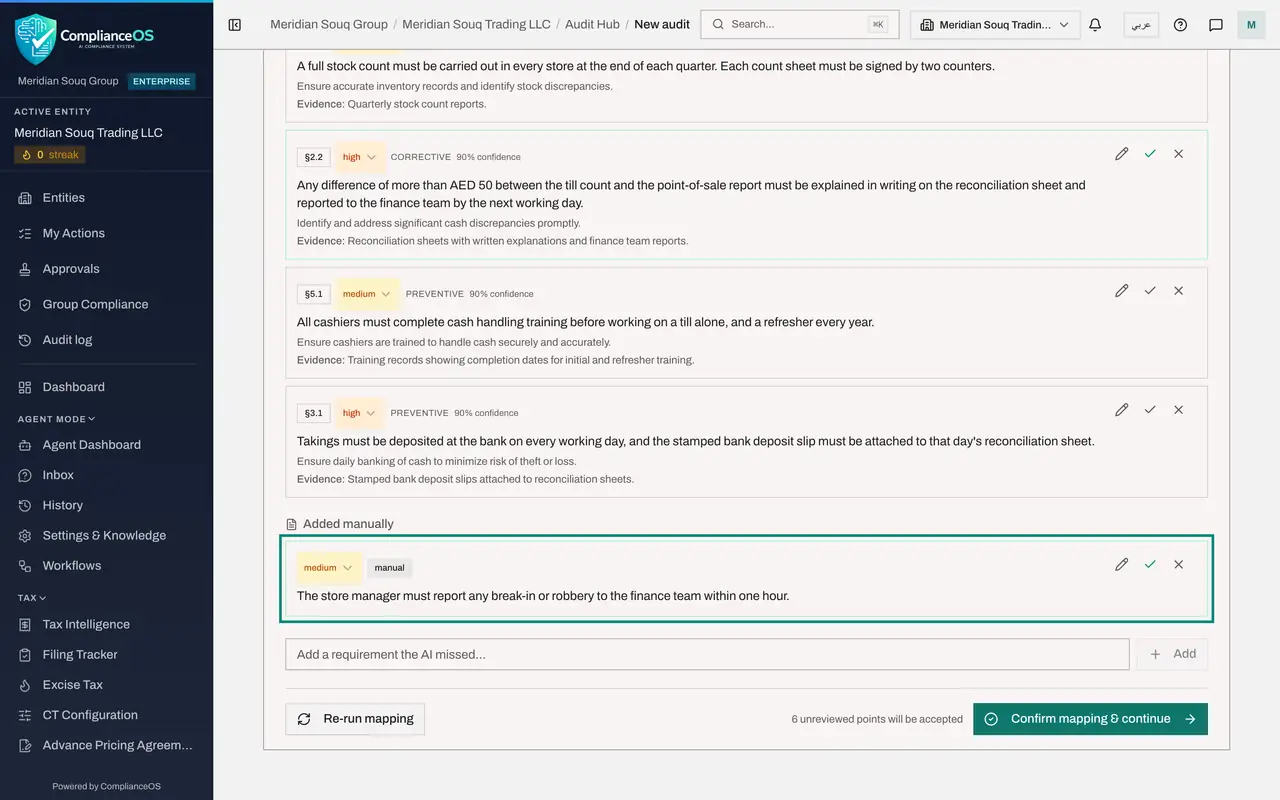Focus the Add a requirement input field
The height and width of the screenshot is (800, 1280).
pos(707,654)
